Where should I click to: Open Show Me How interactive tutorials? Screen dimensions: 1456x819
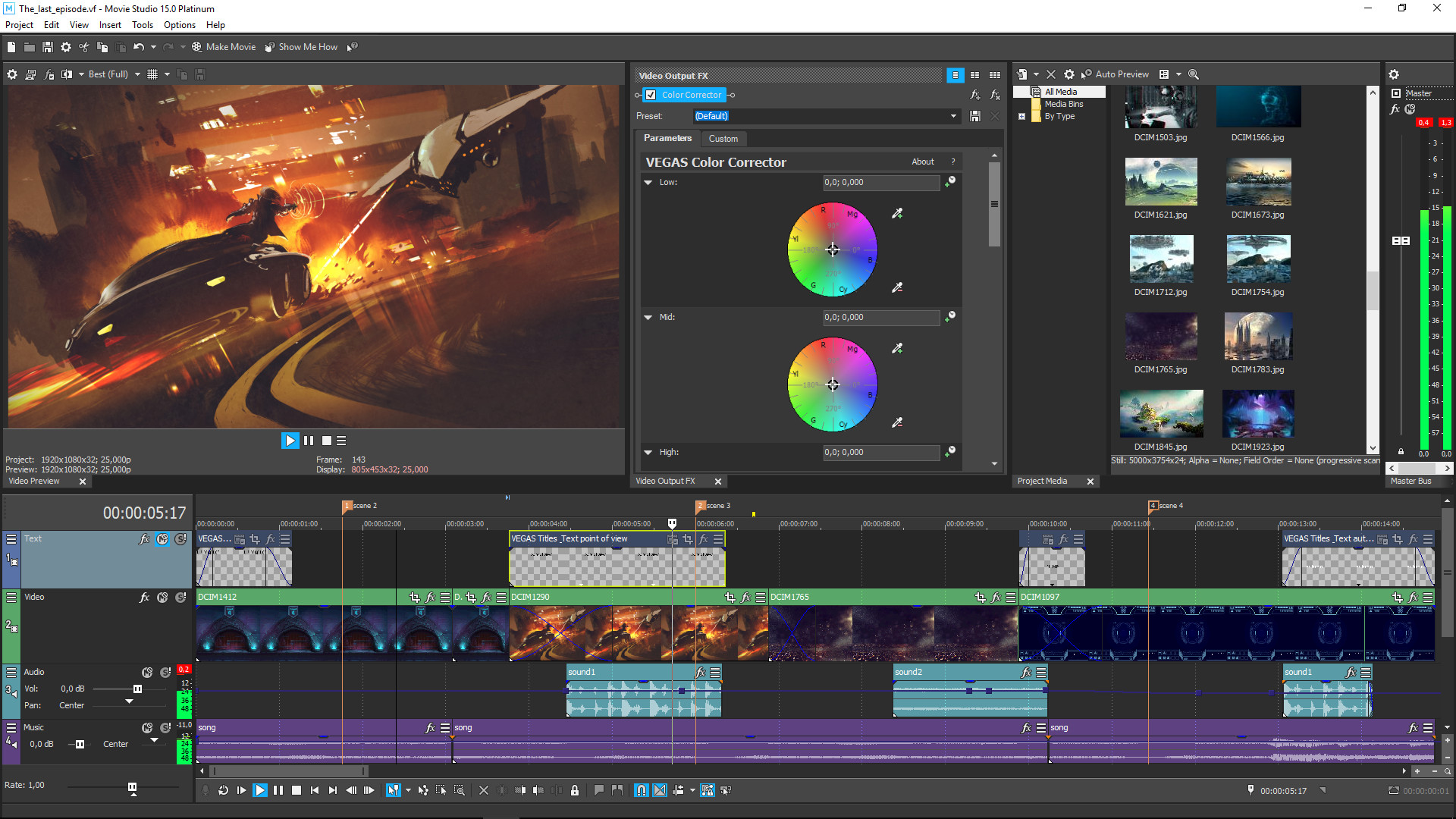(302, 46)
